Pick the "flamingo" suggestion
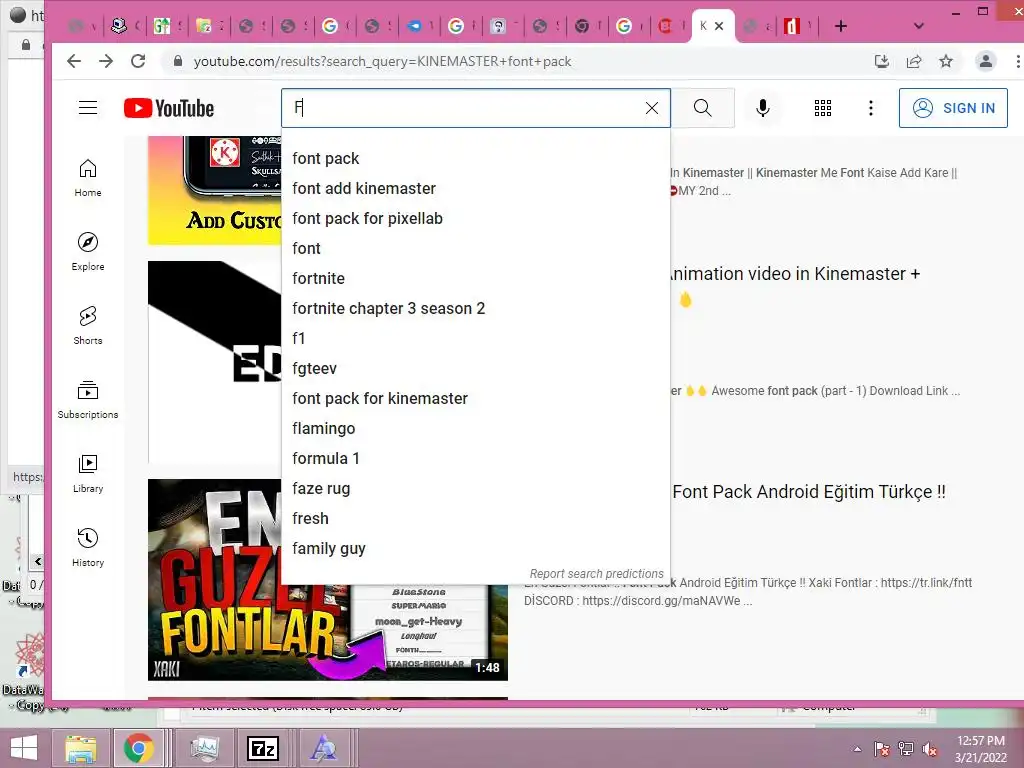The width and height of the screenshot is (1024, 768). pos(475,429)
